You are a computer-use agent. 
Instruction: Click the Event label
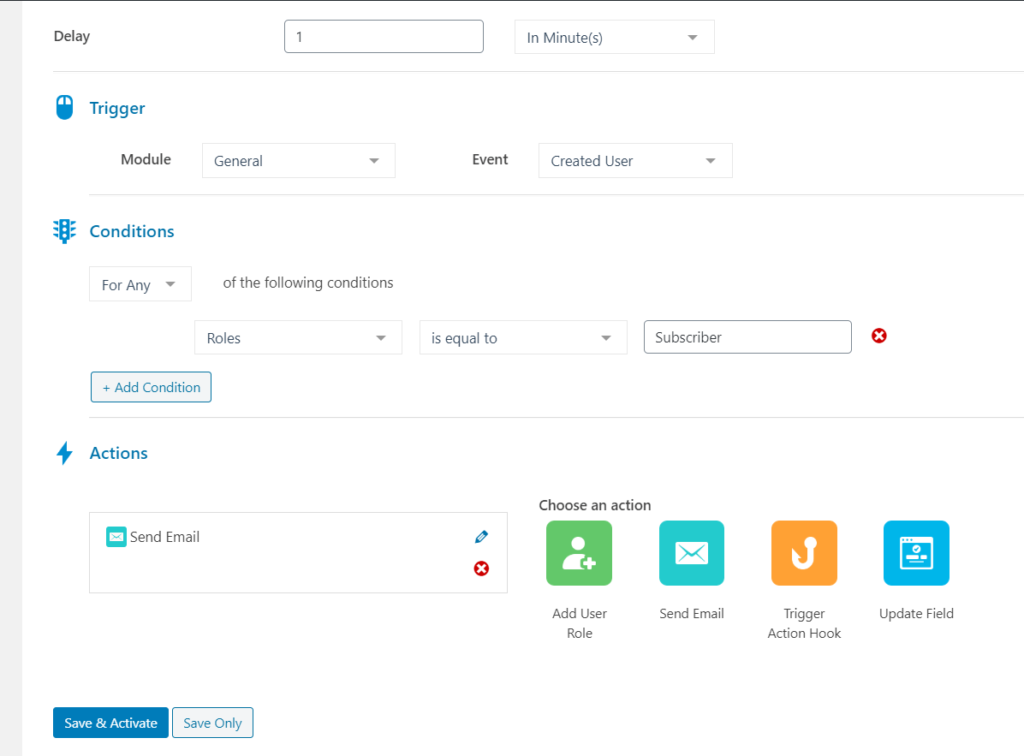pos(490,159)
